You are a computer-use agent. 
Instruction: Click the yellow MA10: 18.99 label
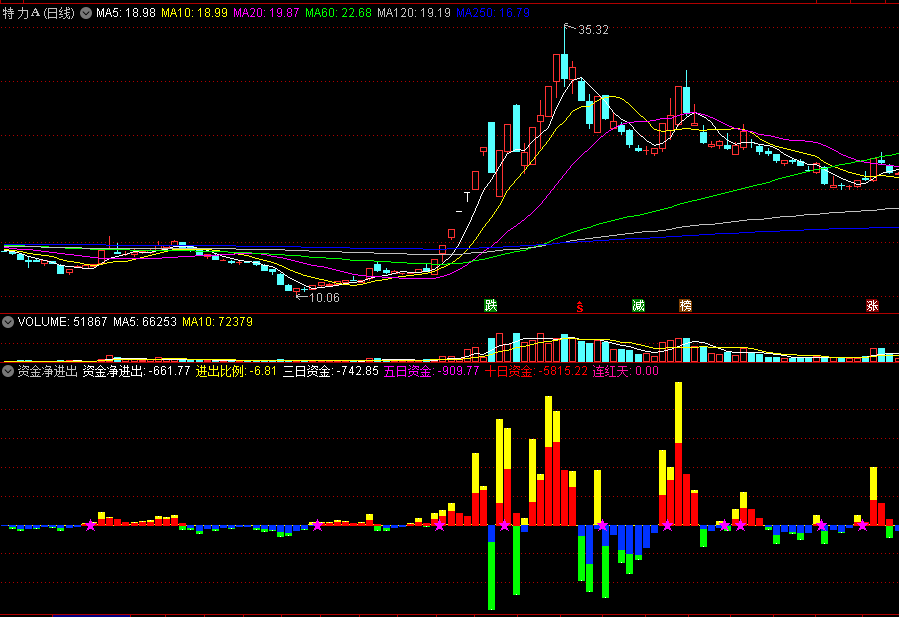pyautogui.click(x=194, y=13)
